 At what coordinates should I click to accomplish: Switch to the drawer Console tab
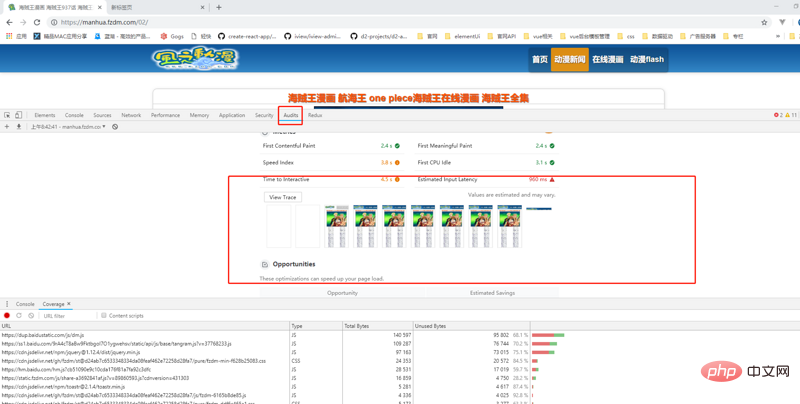pos(25,304)
